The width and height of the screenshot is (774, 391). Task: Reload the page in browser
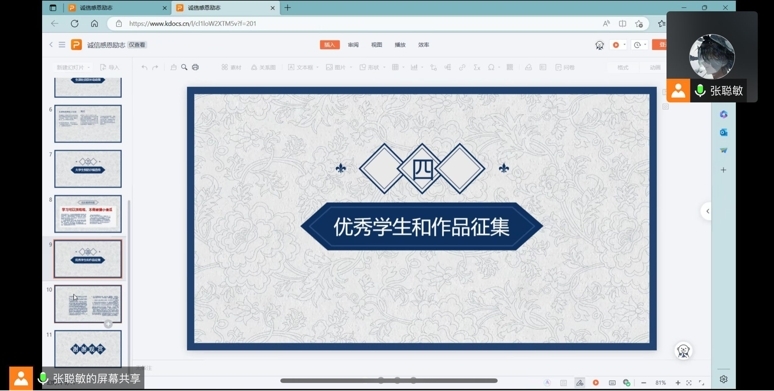(x=75, y=23)
